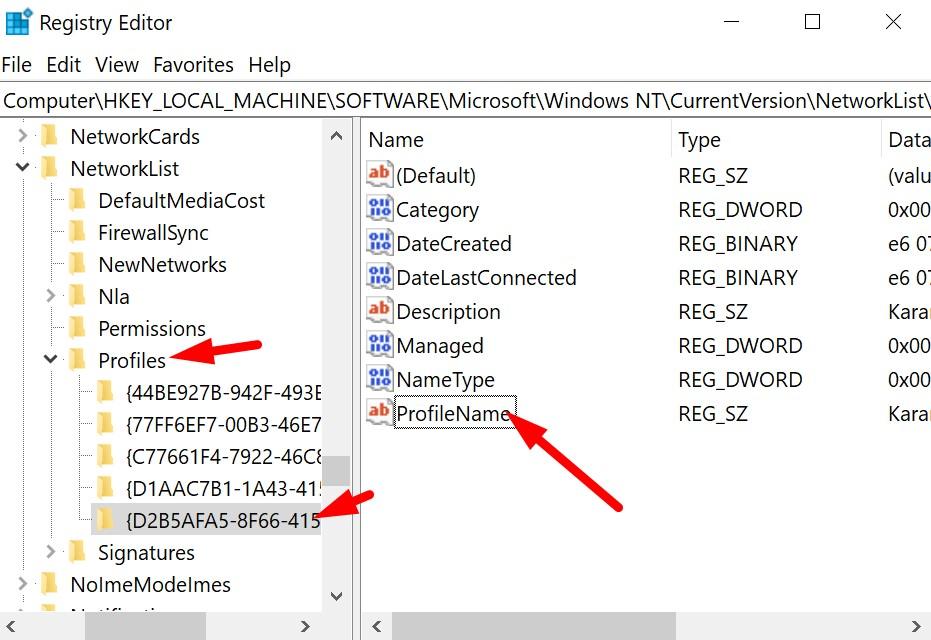931x640 pixels.
Task: Click the NetworkCards folder icon
Action: [50, 136]
